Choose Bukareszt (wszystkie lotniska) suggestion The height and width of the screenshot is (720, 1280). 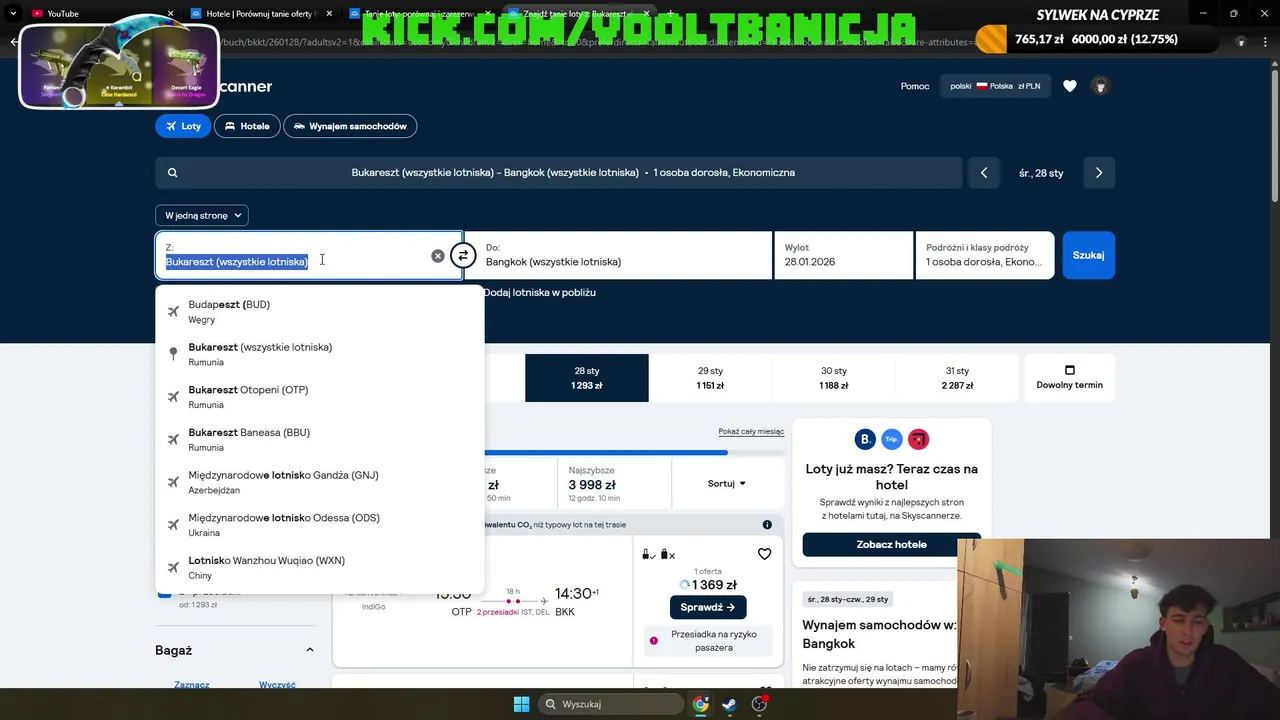tap(320, 354)
